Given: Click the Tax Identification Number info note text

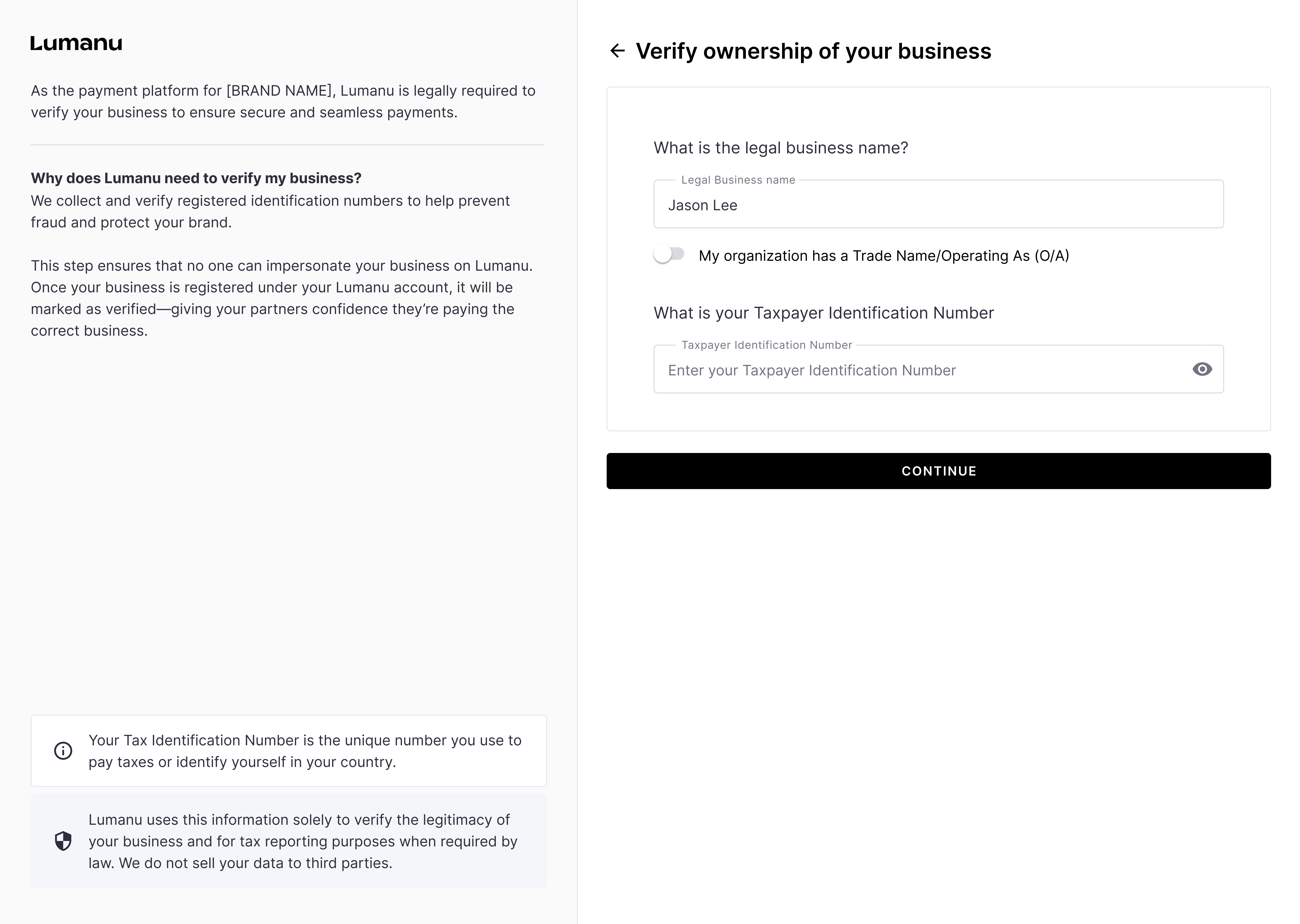Looking at the screenshot, I should coord(304,751).
